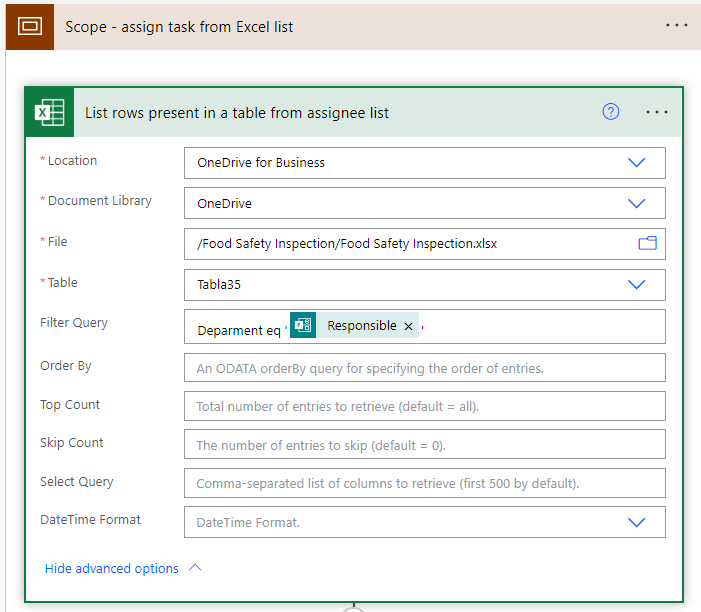Expand the Table dropdown showing Tabla35
The image size is (701, 612).
(x=637, y=284)
